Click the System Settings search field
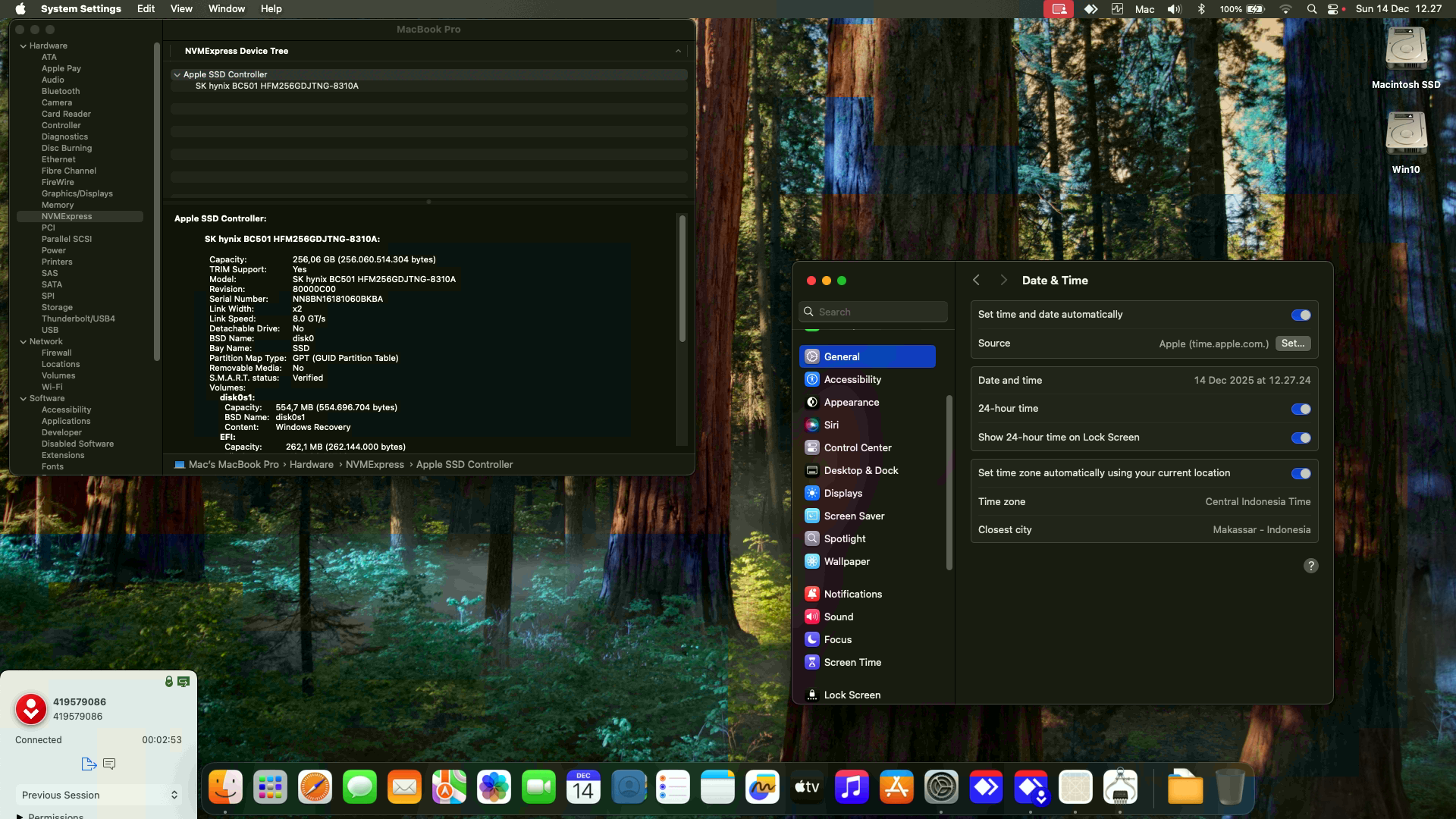This screenshot has width=1456, height=819. point(874,312)
